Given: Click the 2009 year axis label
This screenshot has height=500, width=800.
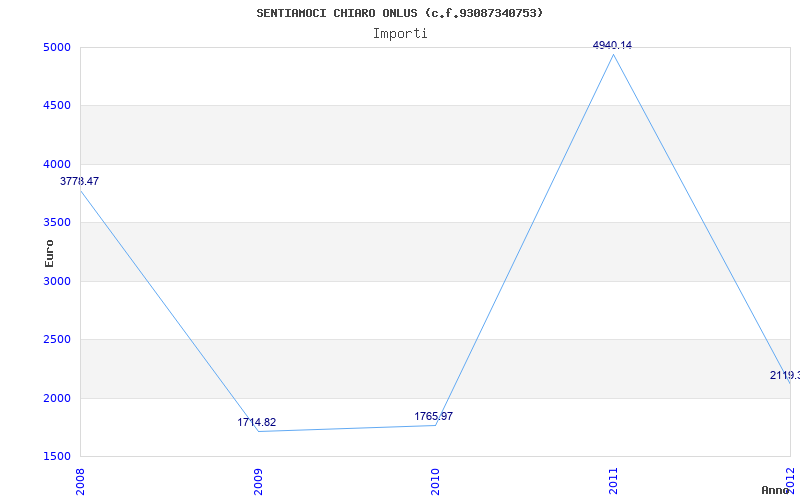Looking at the screenshot, I should pyautogui.click(x=258, y=481).
